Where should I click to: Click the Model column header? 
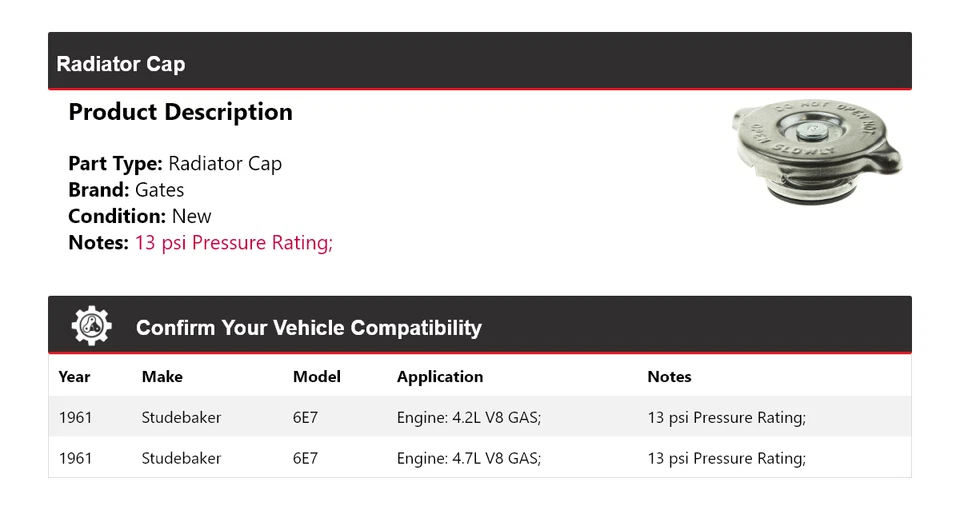coord(316,377)
